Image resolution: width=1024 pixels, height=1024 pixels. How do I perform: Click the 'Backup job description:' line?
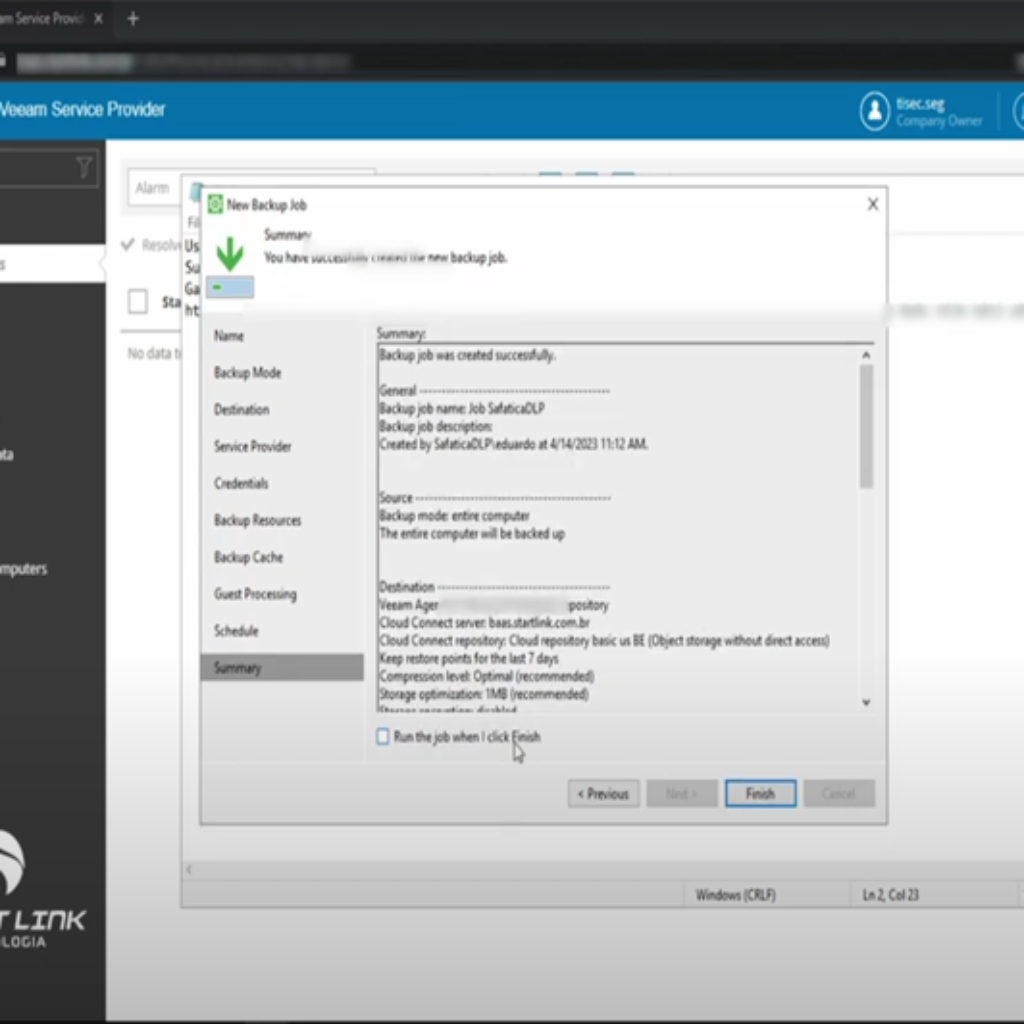tap(436, 426)
